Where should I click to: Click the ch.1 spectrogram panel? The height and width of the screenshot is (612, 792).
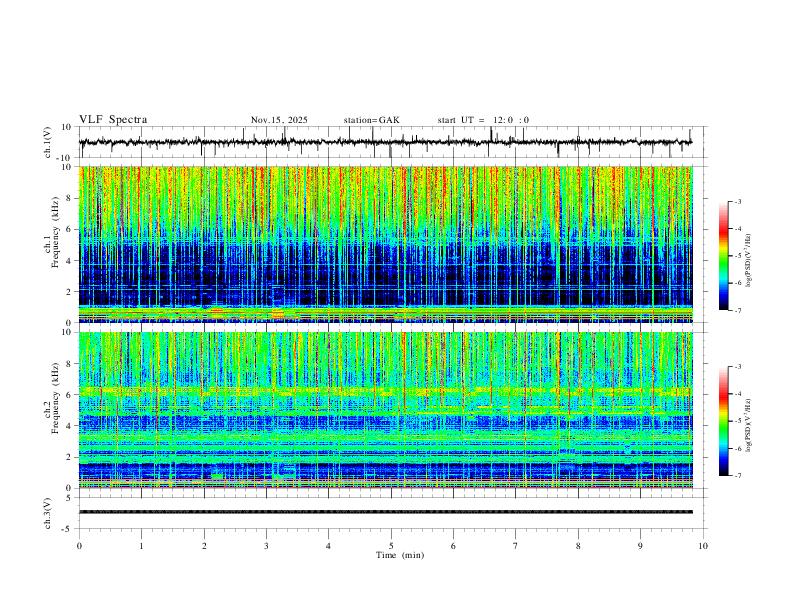click(386, 244)
